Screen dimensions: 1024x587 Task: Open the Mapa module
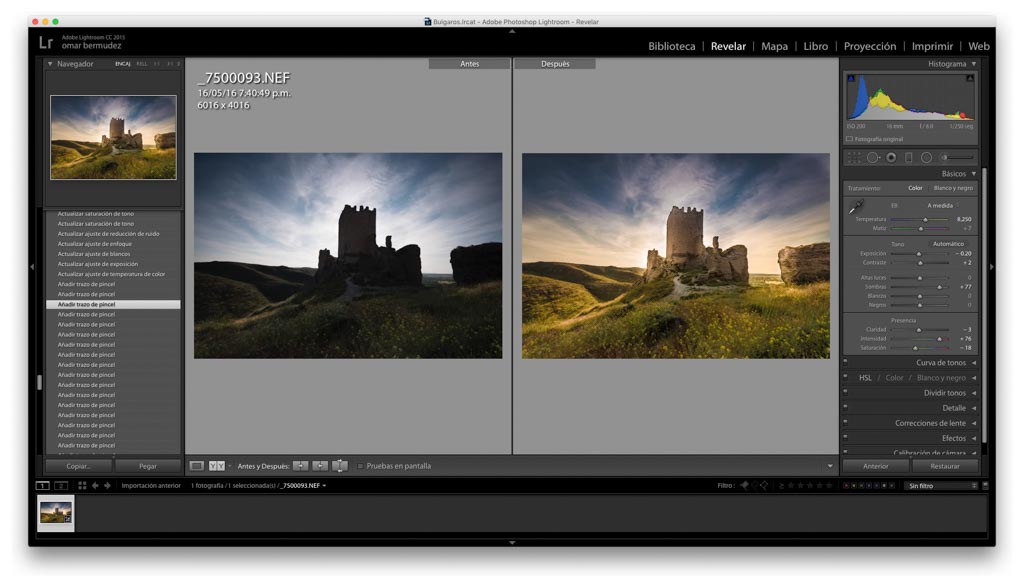[774, 46]
